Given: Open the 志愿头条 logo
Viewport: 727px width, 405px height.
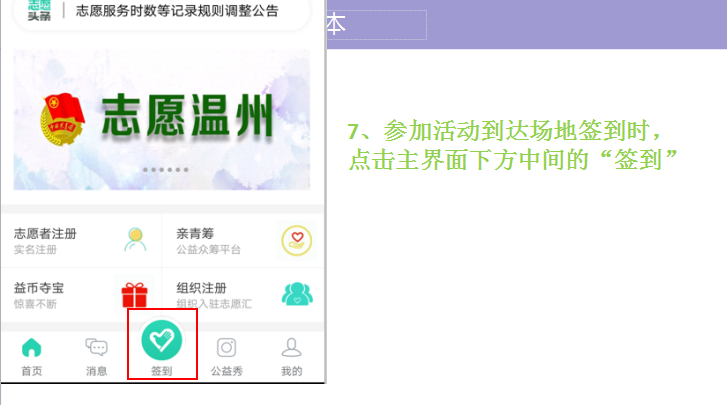Looking at the screenshot, I should tap(39, 10).
